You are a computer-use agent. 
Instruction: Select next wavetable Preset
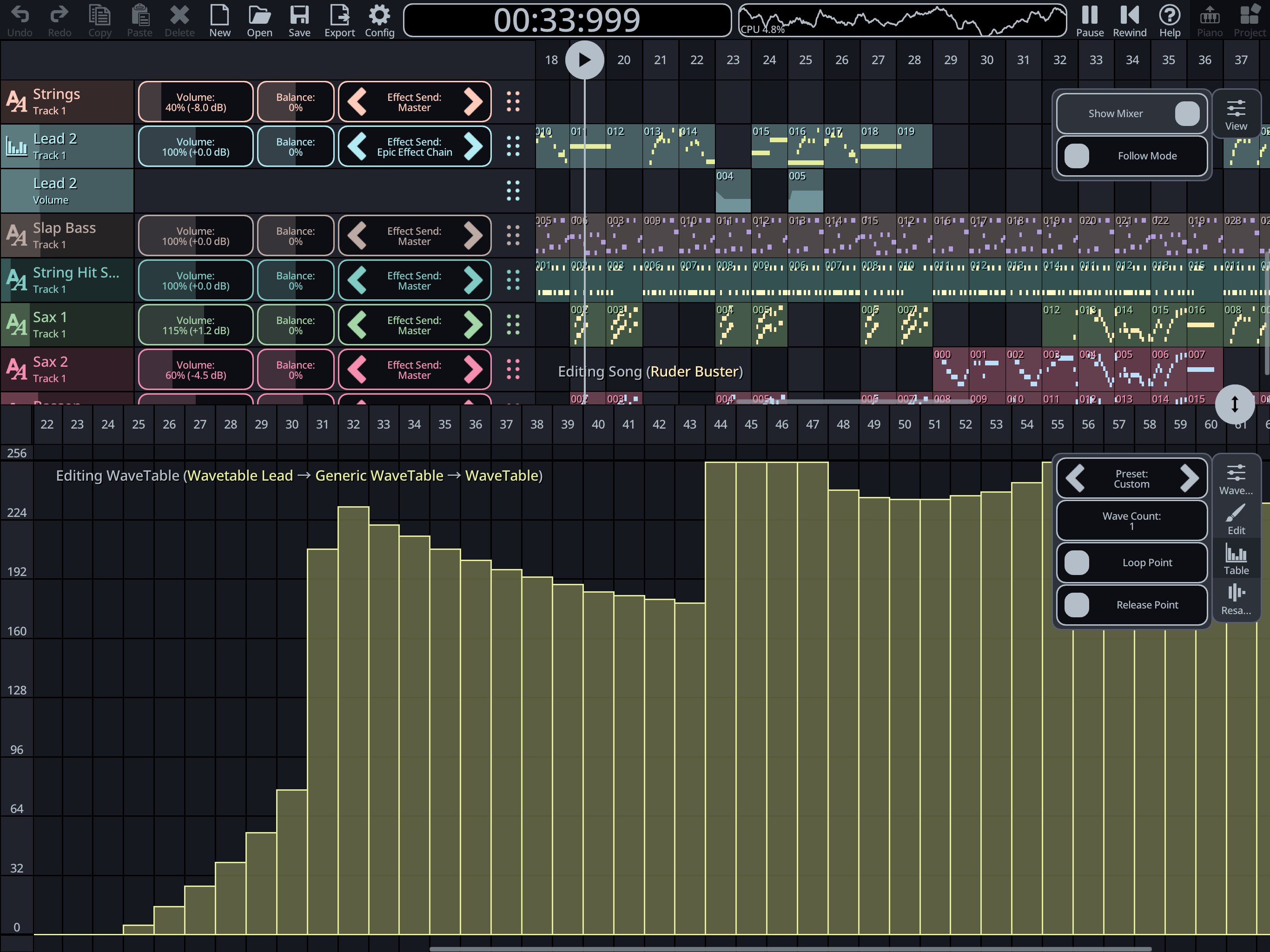point(1189,478)
